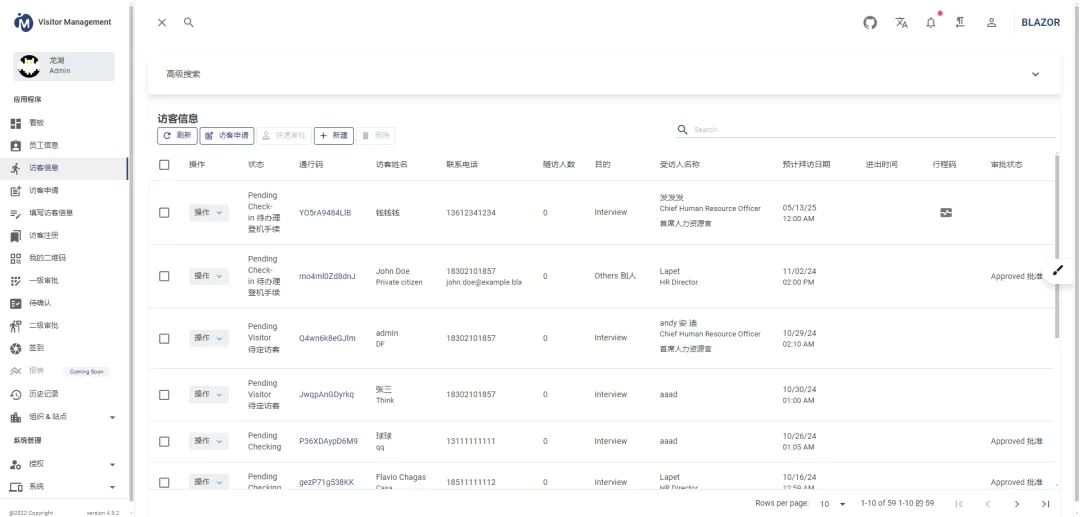Click the 我的二维码 QR code icon
This screenshot has width=1080, height=517.
point(16,259)
